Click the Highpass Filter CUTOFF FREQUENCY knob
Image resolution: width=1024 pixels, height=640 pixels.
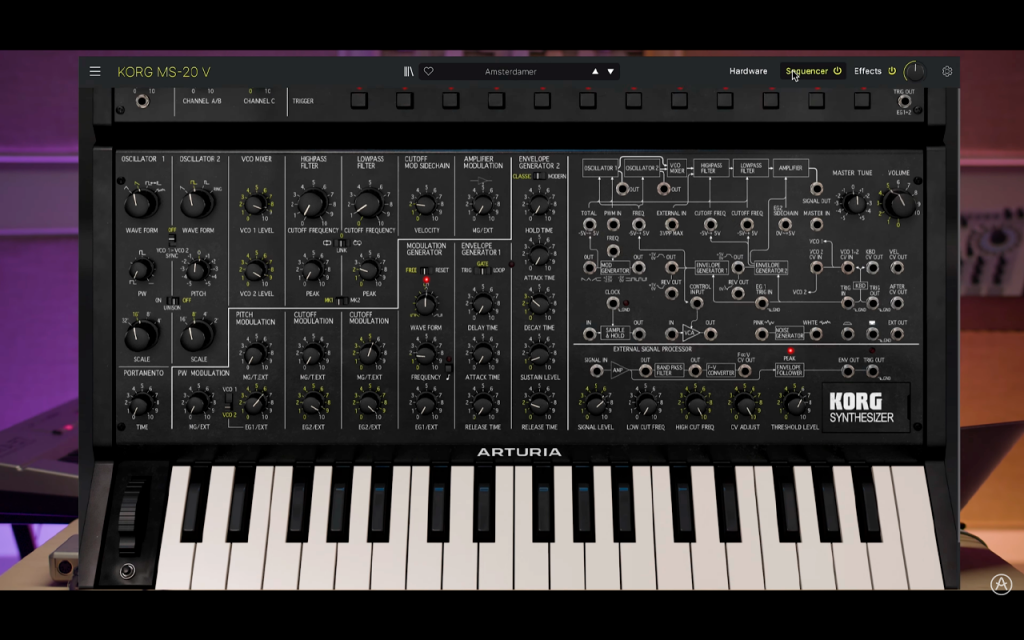coord(312,203)
